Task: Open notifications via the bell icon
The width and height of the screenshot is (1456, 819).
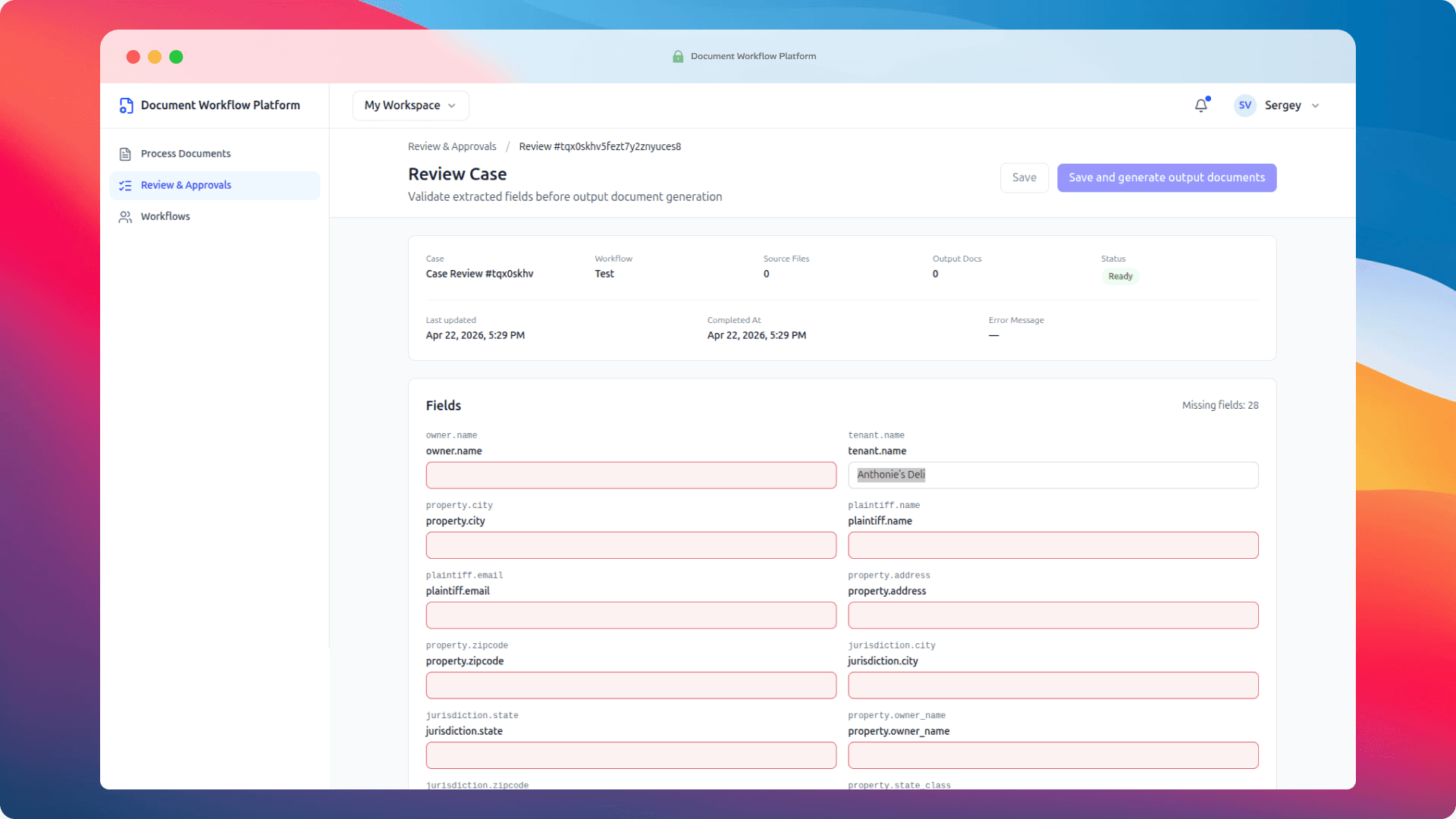Action: coord(1200,106)
